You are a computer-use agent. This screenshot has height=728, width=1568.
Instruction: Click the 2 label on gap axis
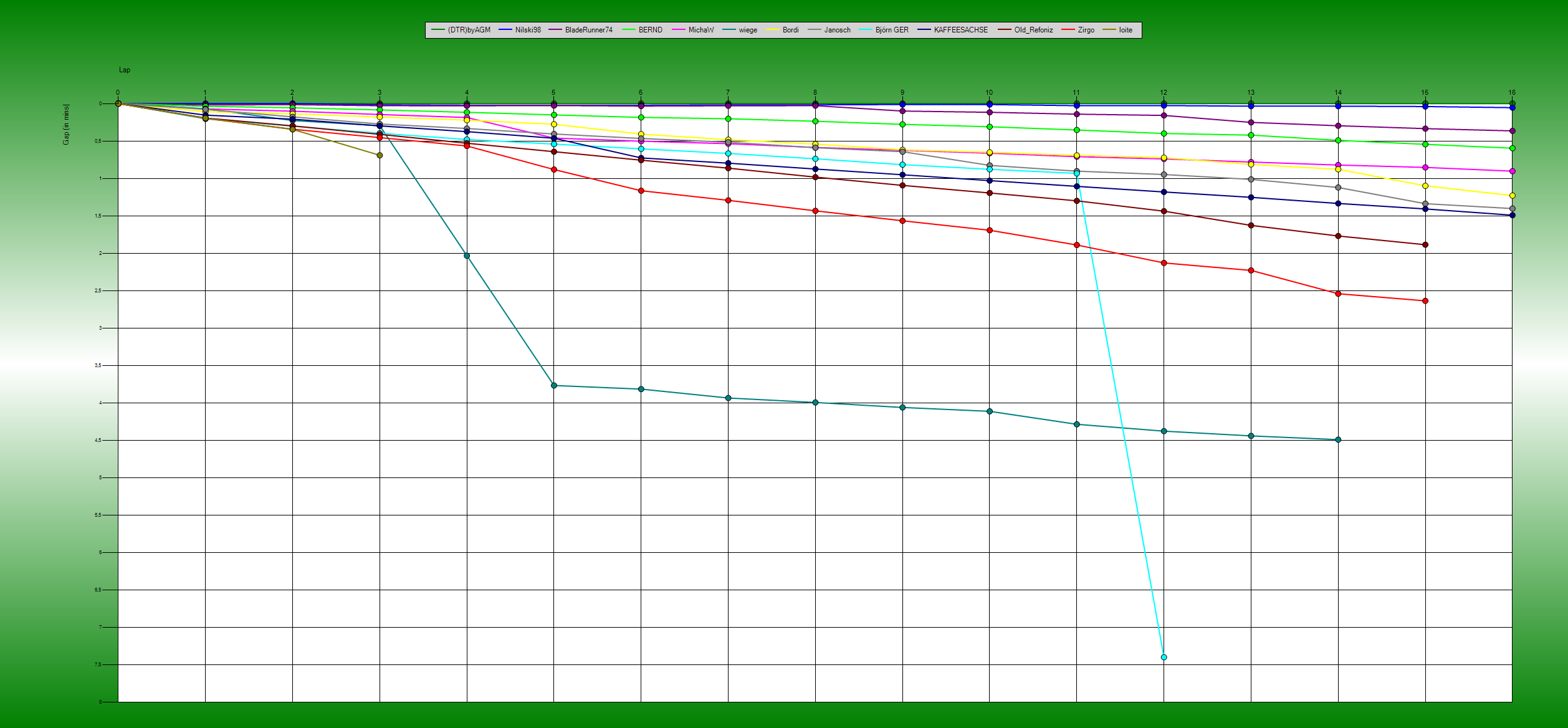[100, 254]
